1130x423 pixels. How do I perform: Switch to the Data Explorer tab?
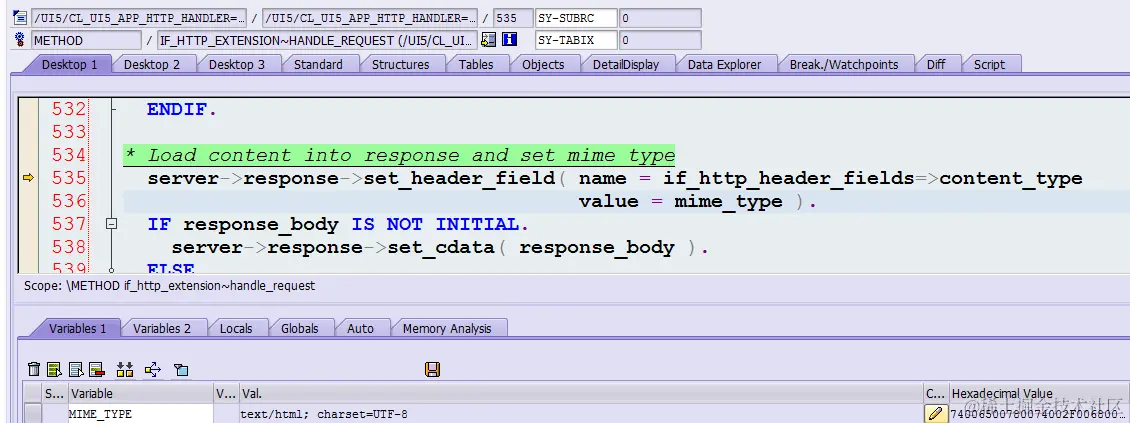click(x=724, y=64)
